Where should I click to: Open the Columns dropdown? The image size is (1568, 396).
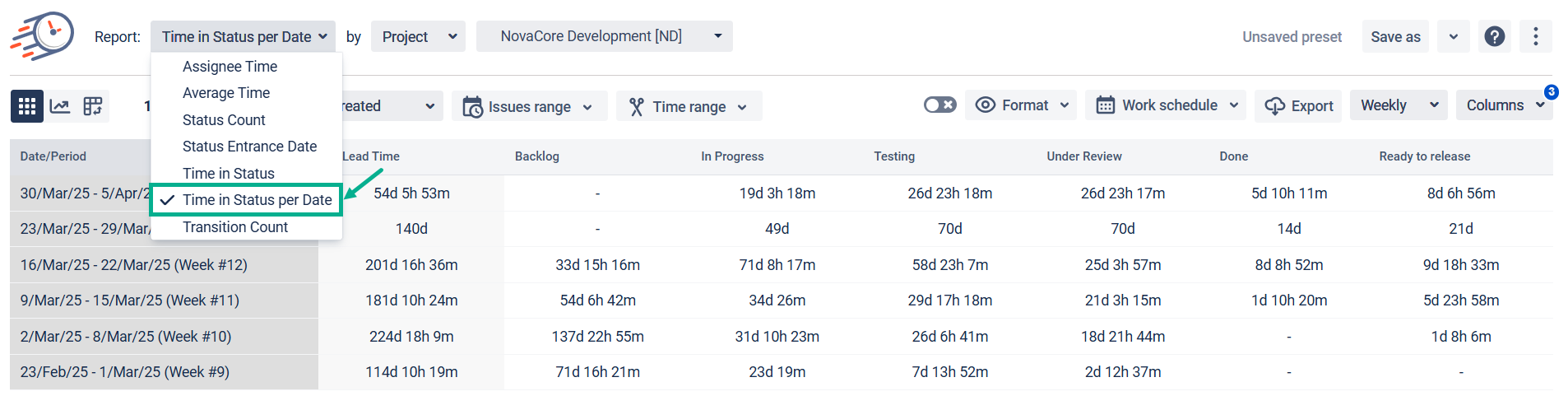pyautogui.click(x=1504, y=105)
